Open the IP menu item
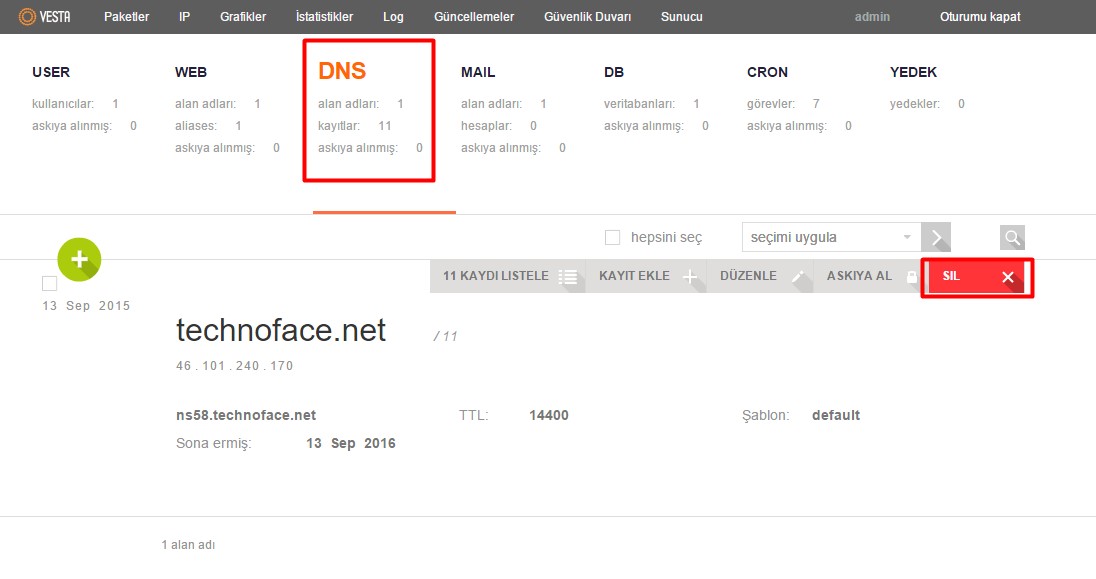Viewport: 1096px width, 579px height. point(185,17)
